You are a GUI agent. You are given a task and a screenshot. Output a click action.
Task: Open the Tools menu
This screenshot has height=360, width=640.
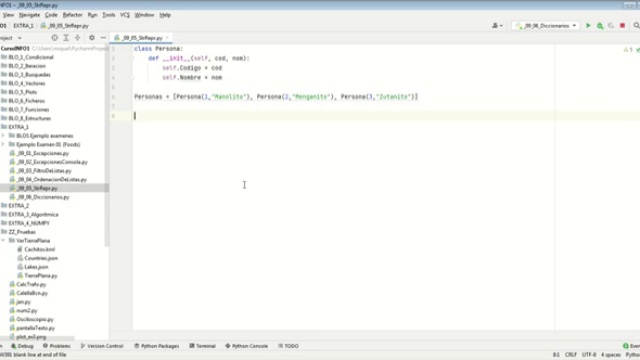pyautogui.click(x=109, y=15)
